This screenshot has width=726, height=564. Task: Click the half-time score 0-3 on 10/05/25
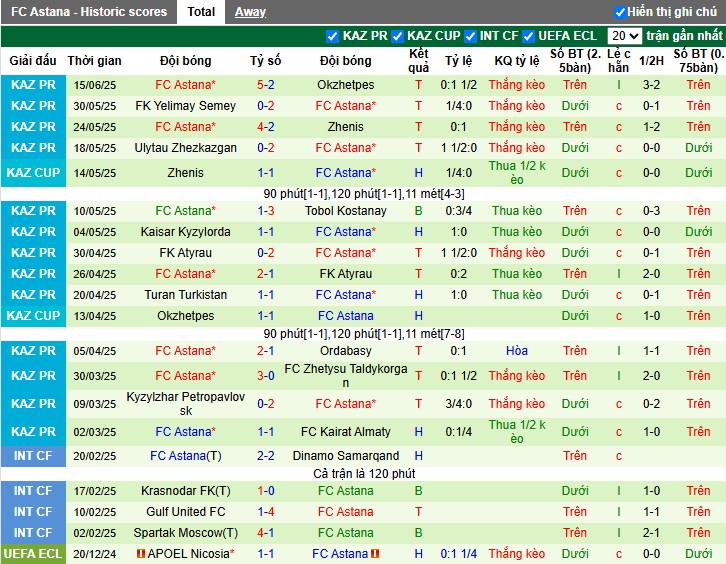click(x=651, y=211)
